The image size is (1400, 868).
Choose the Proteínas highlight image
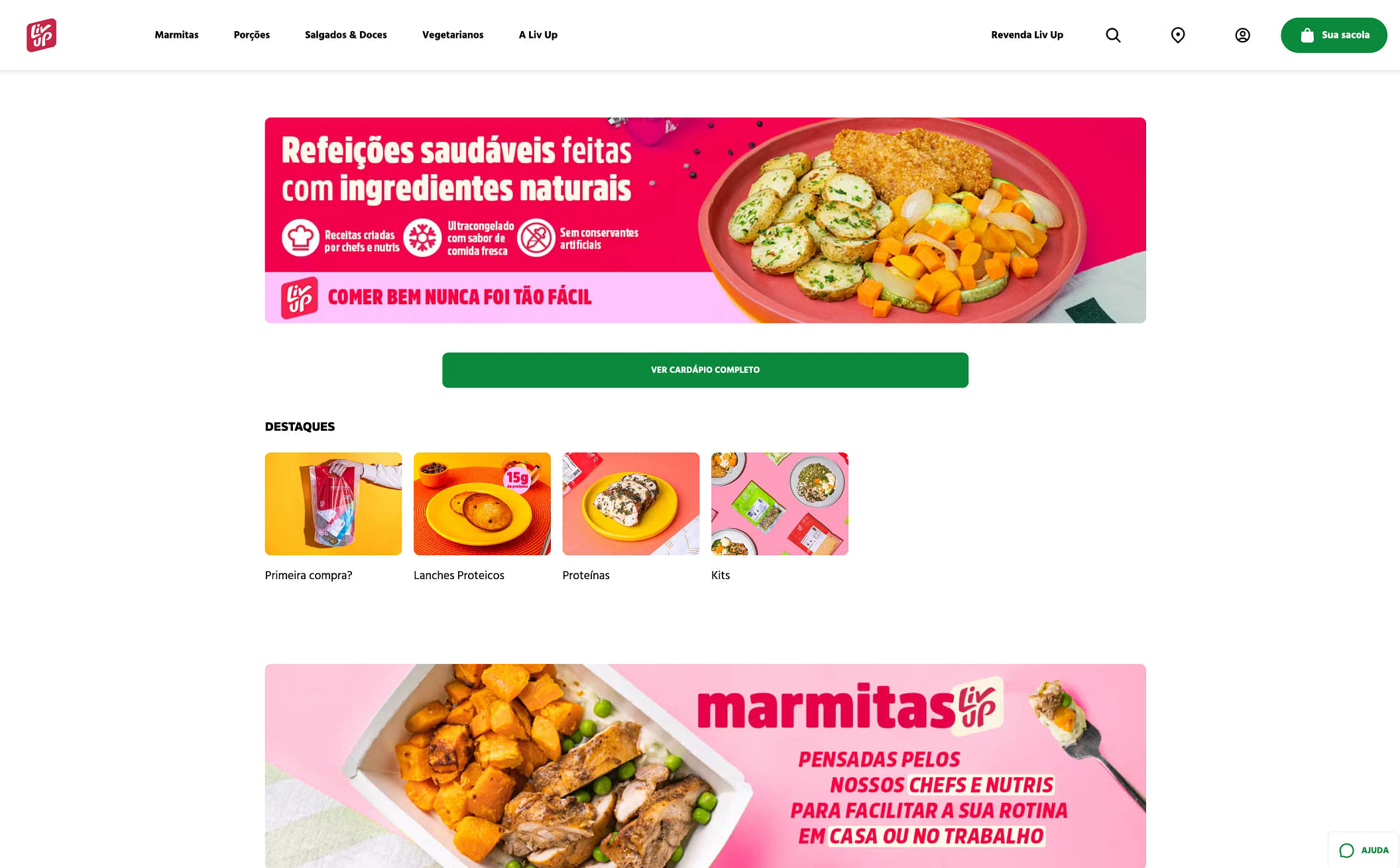631,504
